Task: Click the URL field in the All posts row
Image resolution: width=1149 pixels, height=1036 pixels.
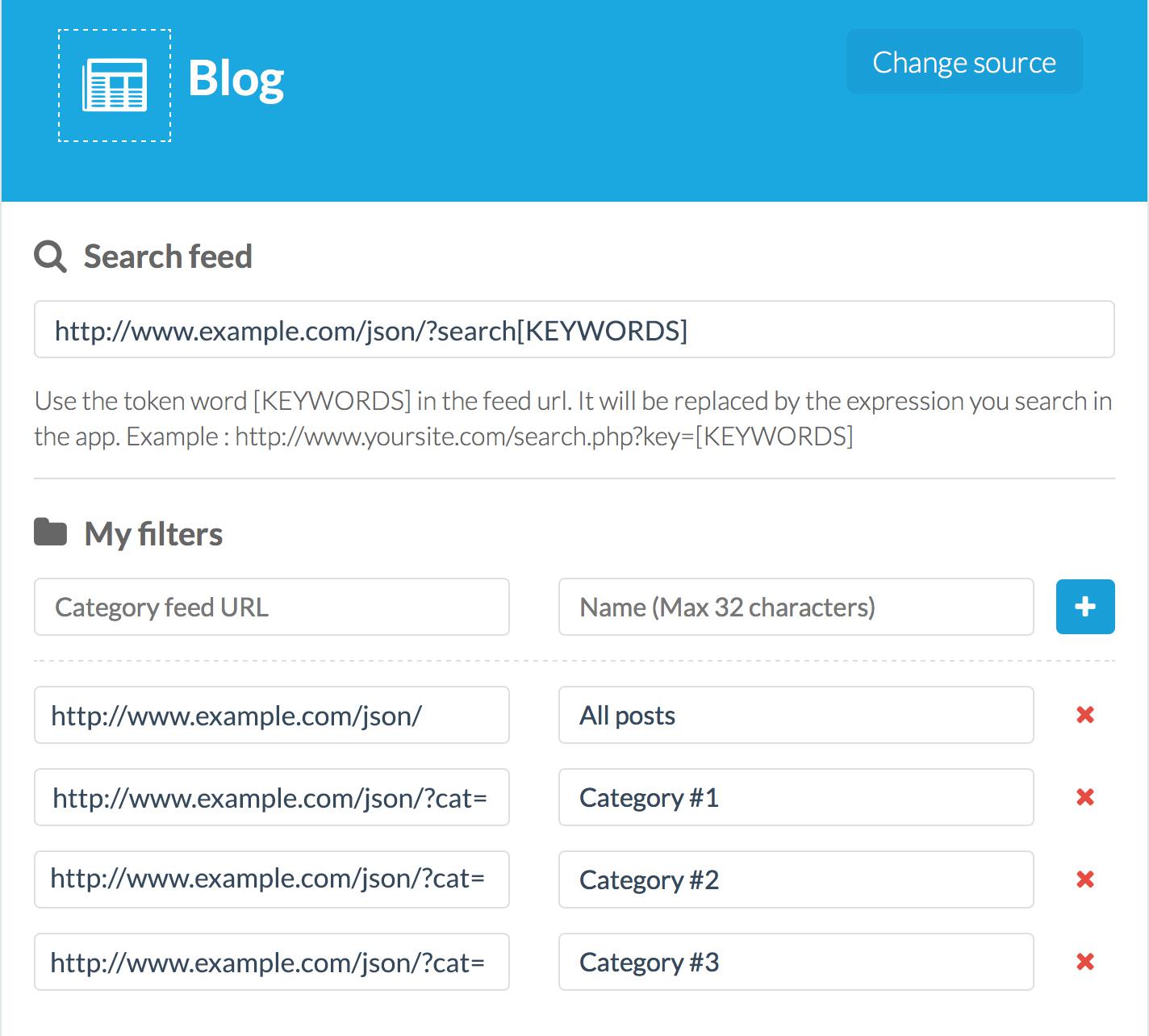Action: 271,715
